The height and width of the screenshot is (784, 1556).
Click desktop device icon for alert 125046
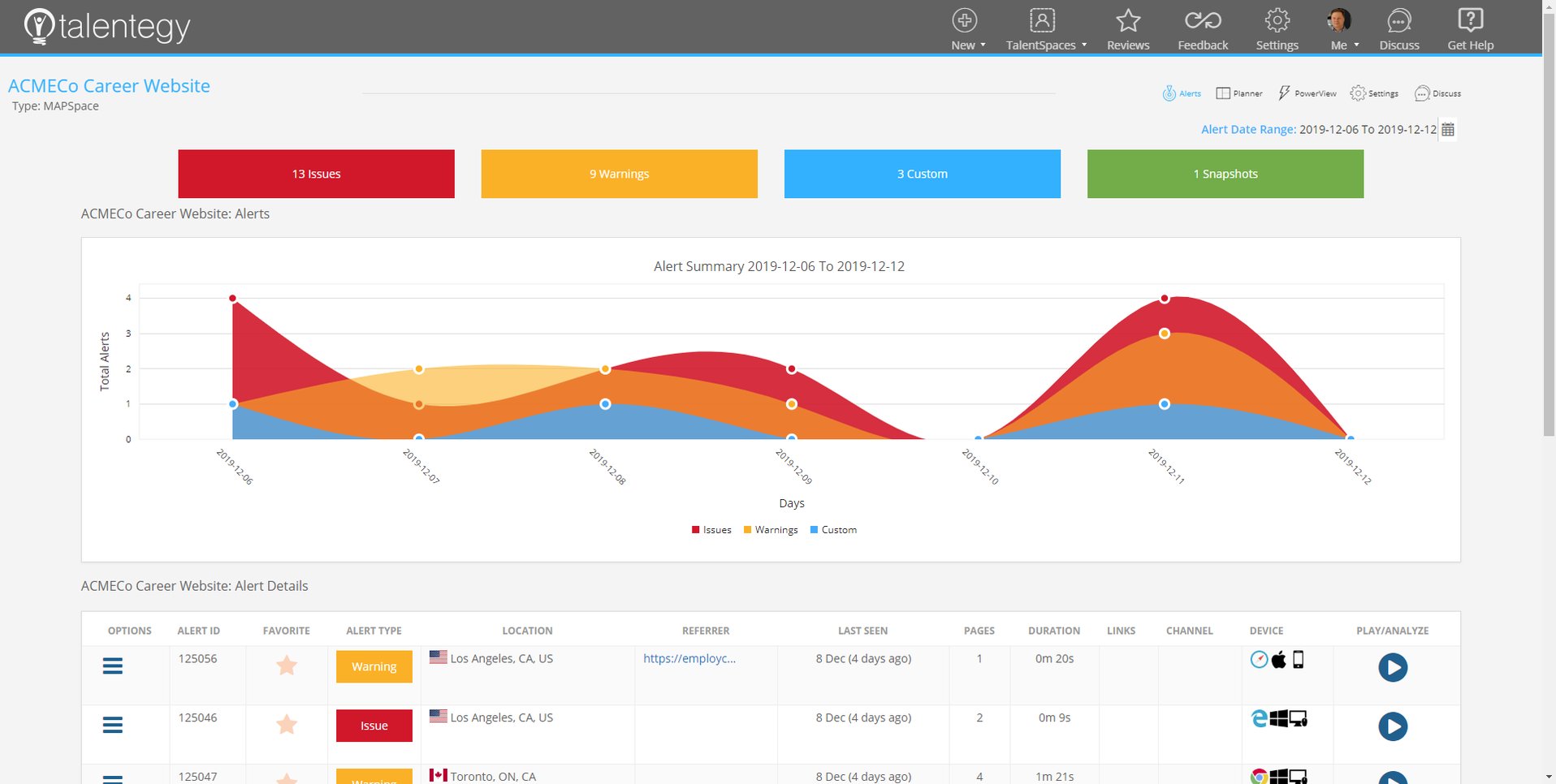coord(1299,718)
